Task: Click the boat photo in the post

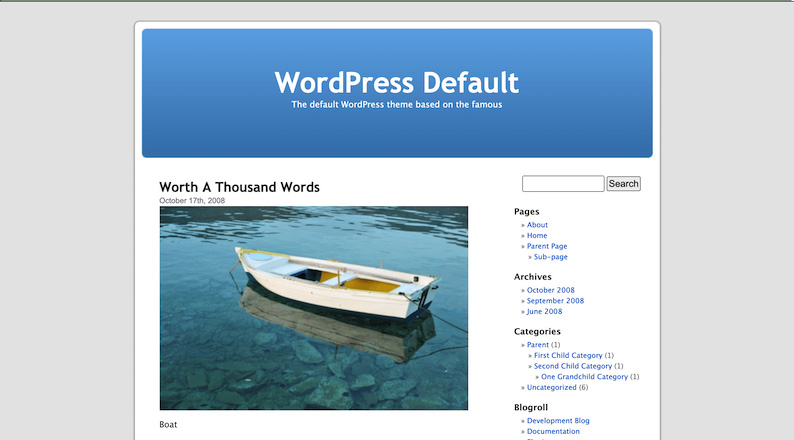Action: tap(314, 308)
